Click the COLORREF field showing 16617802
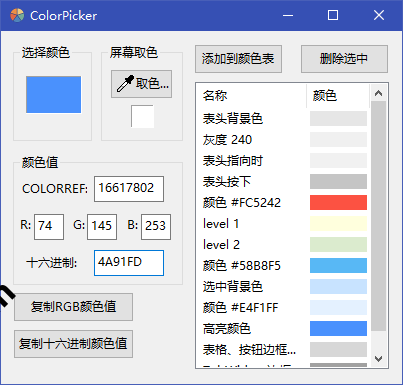This screenshot has height=385, width=403. pyautogui.click(x=129, y=189)
